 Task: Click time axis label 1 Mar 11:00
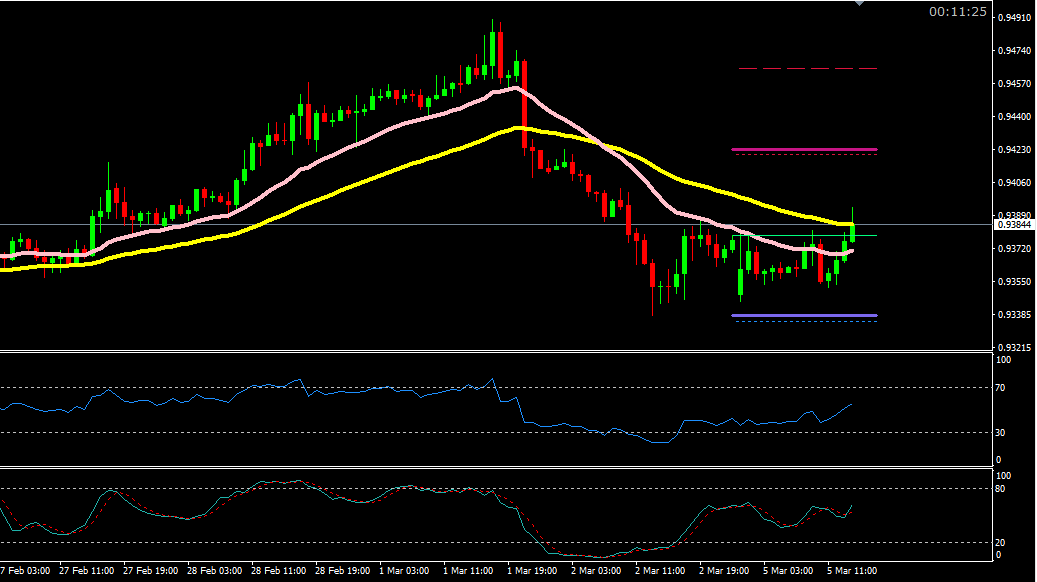(468, 571)
